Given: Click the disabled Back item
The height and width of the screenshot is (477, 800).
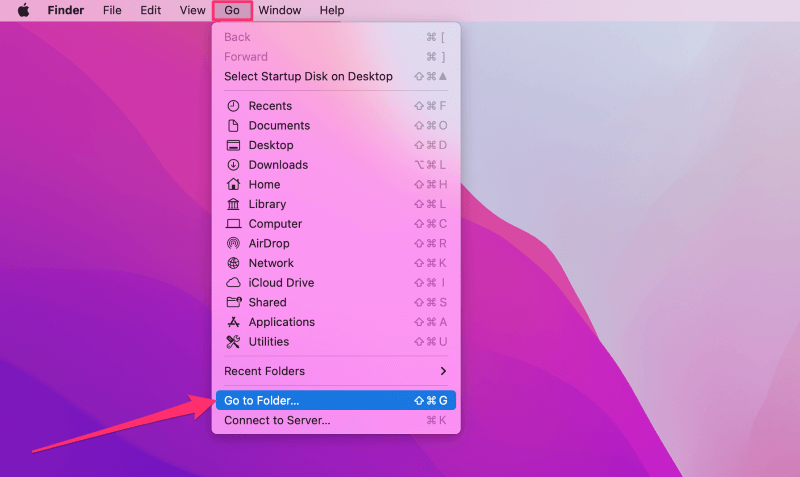Looking at the screenshot, I should coord(336,37).
